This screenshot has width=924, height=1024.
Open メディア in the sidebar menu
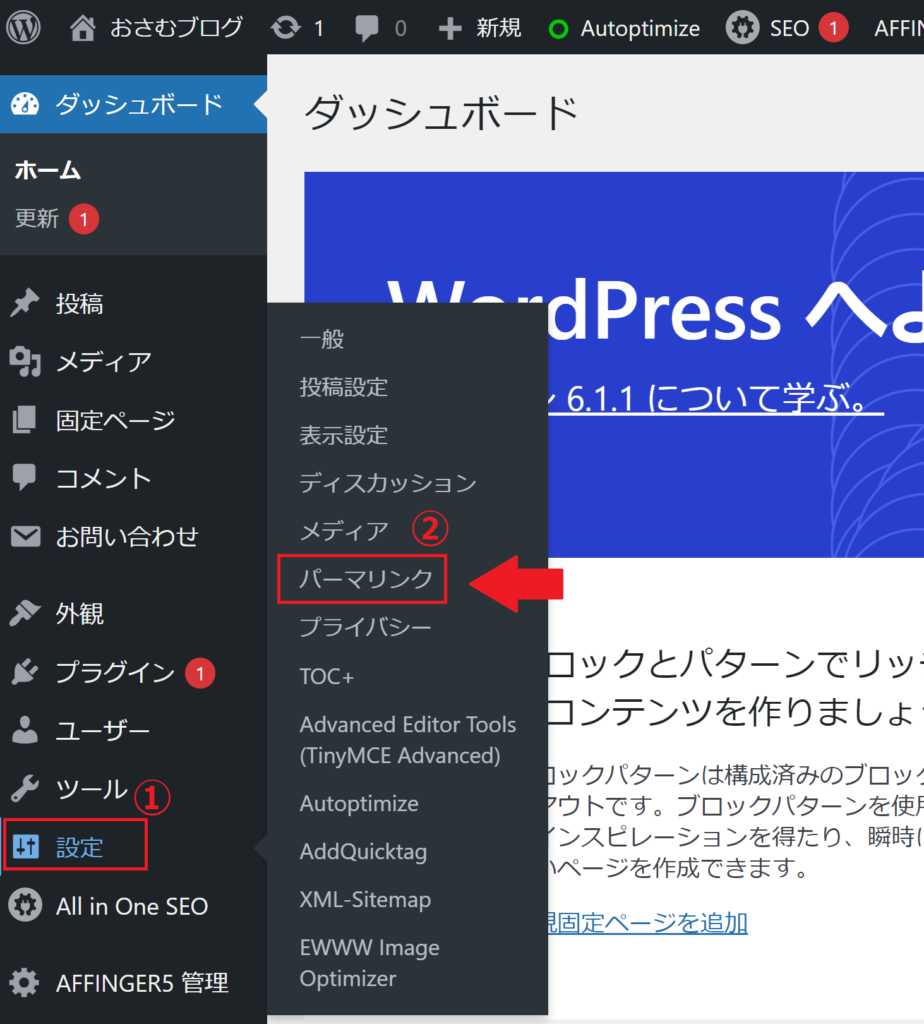click(x=104, y=362)
